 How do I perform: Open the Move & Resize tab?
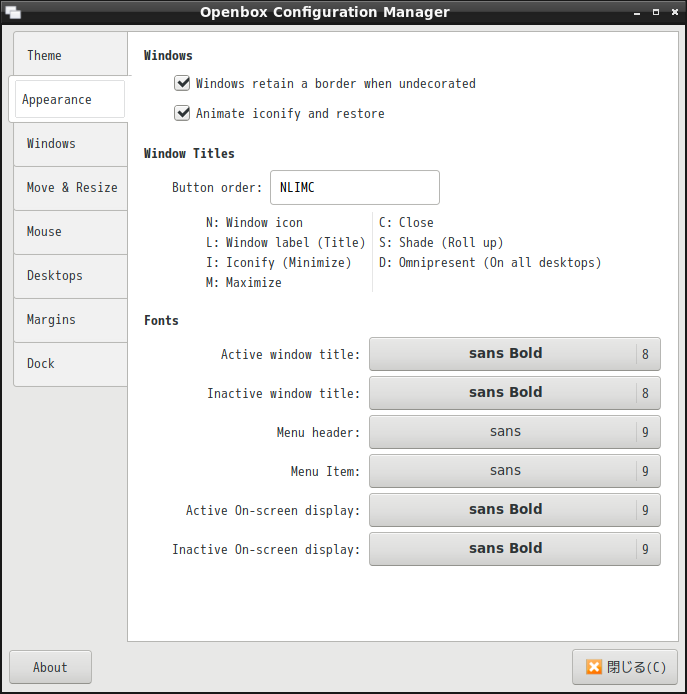pyautogui.click(x=70, y=187)
